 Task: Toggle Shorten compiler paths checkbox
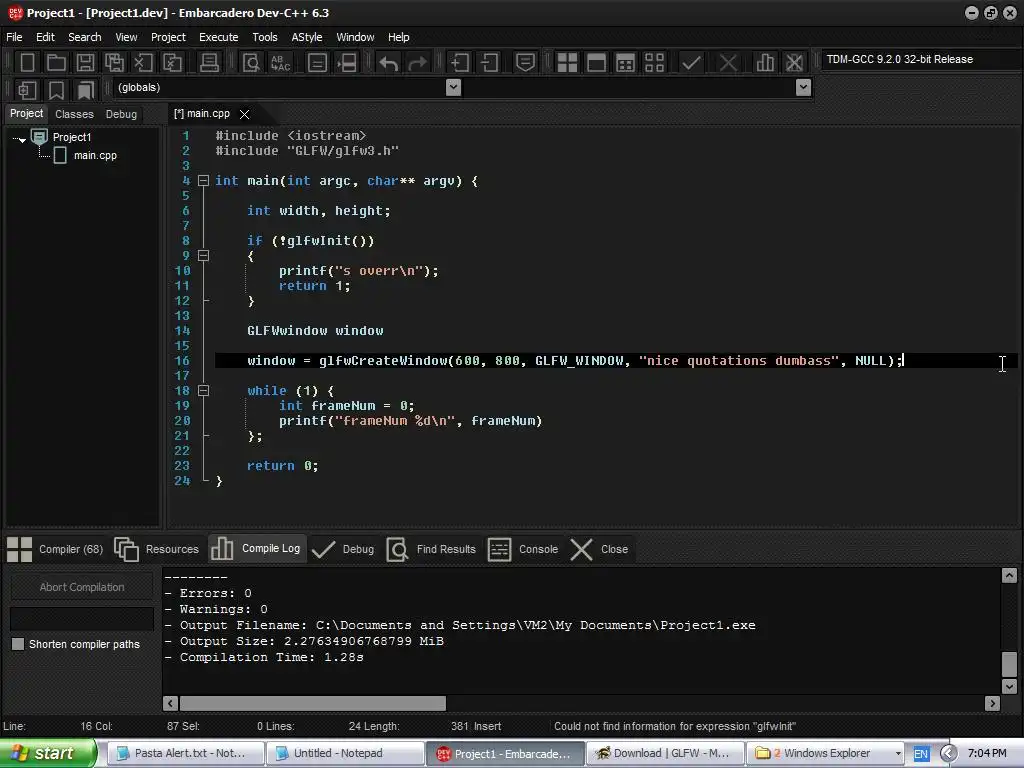click(x=18, y=644)
